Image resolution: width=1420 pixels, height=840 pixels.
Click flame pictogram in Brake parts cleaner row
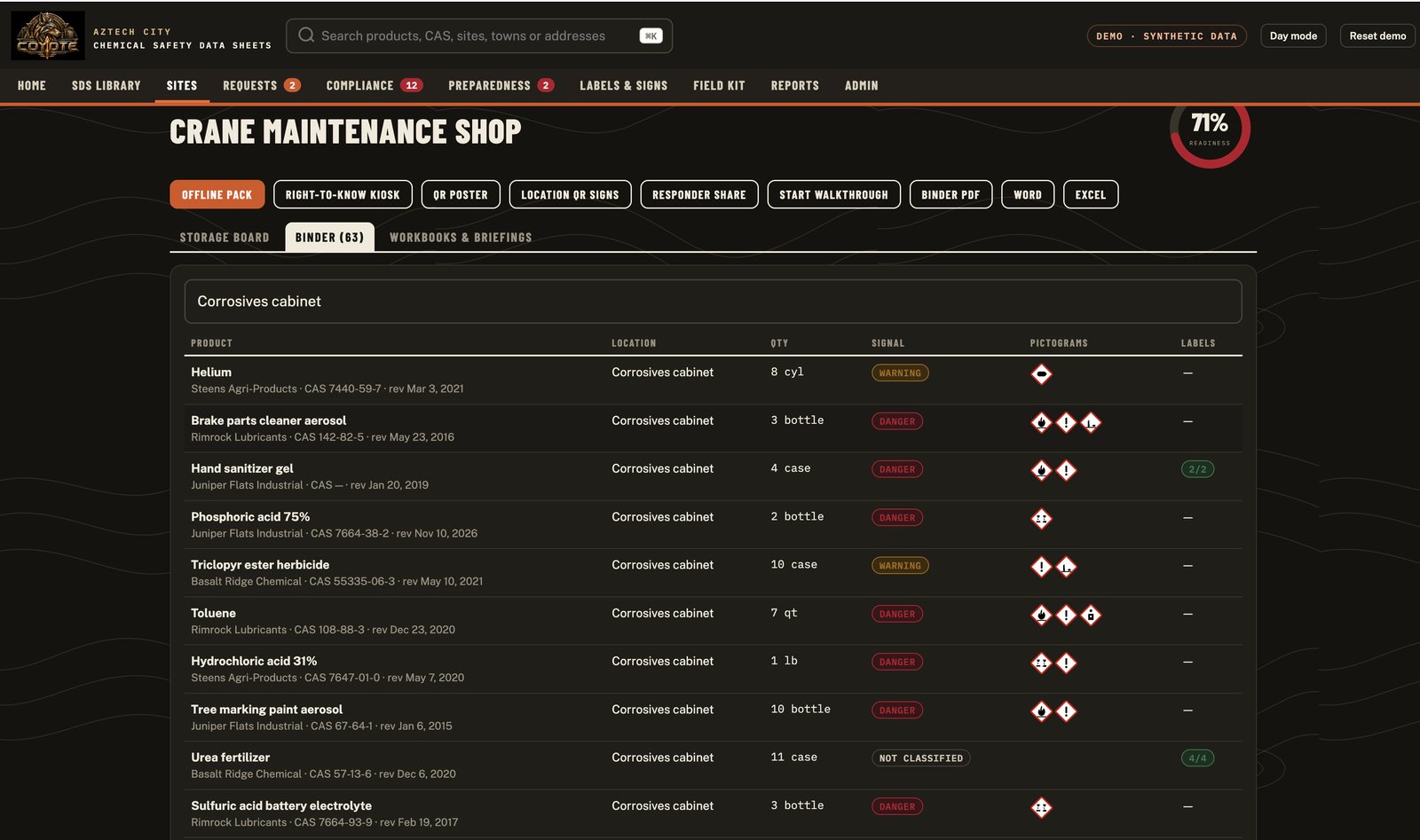coord(1041,422)
